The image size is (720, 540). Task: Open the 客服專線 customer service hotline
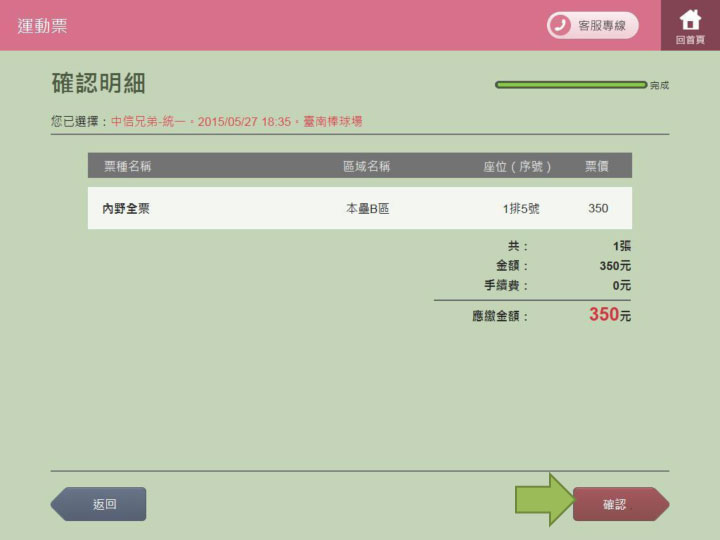pos(592,25)
